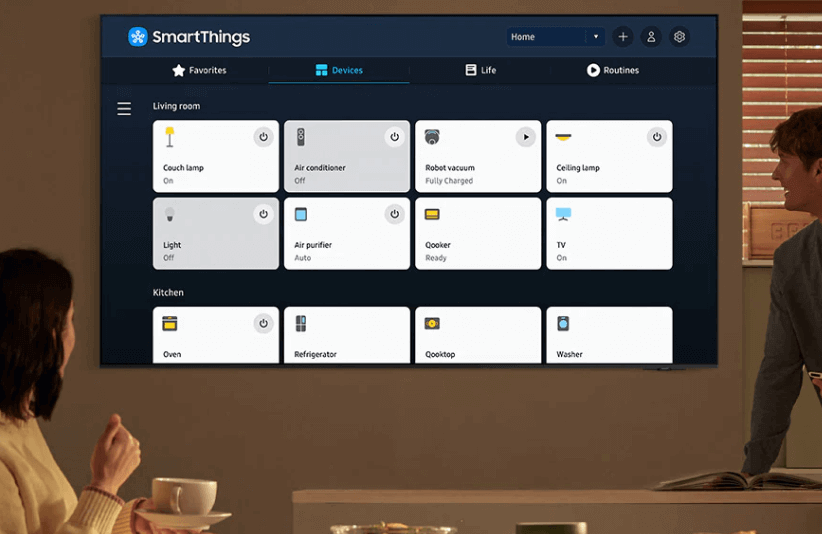Viewport: 822px width, 534px height.
Task: Click the Washer device icon
Action: coord(563,324)
